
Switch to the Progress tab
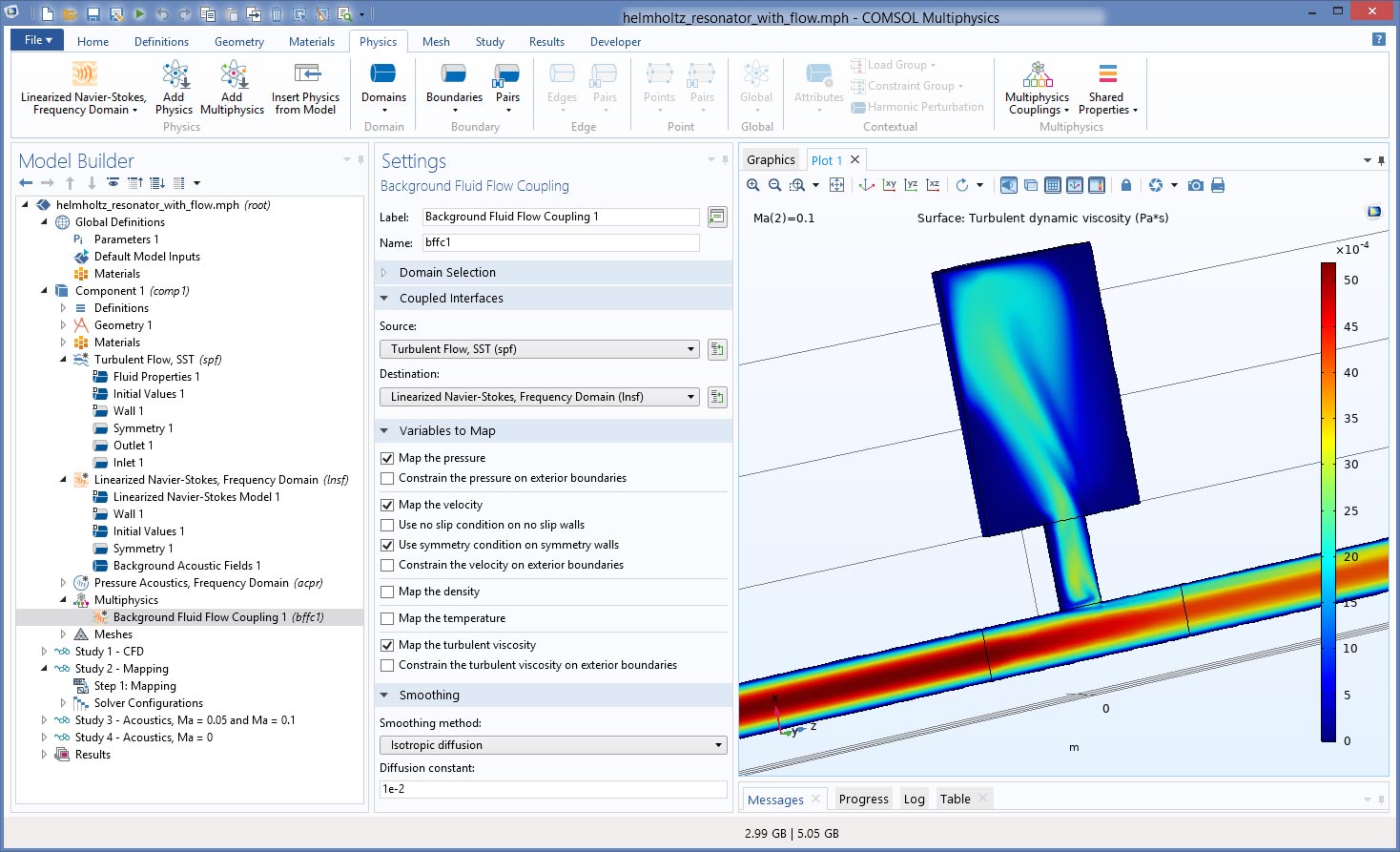coord(863,800)
